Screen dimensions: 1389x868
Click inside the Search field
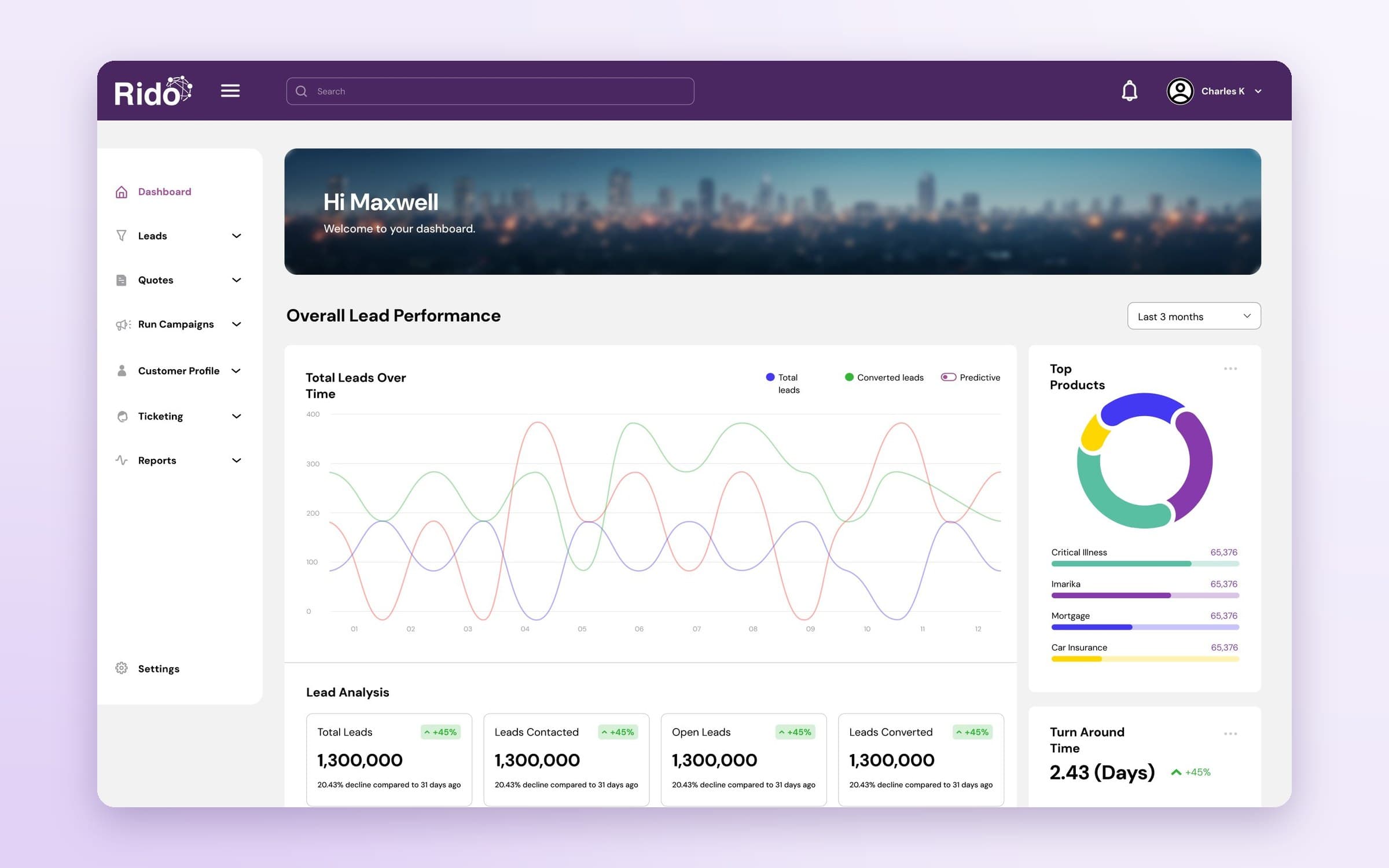(x=490, y=91)
